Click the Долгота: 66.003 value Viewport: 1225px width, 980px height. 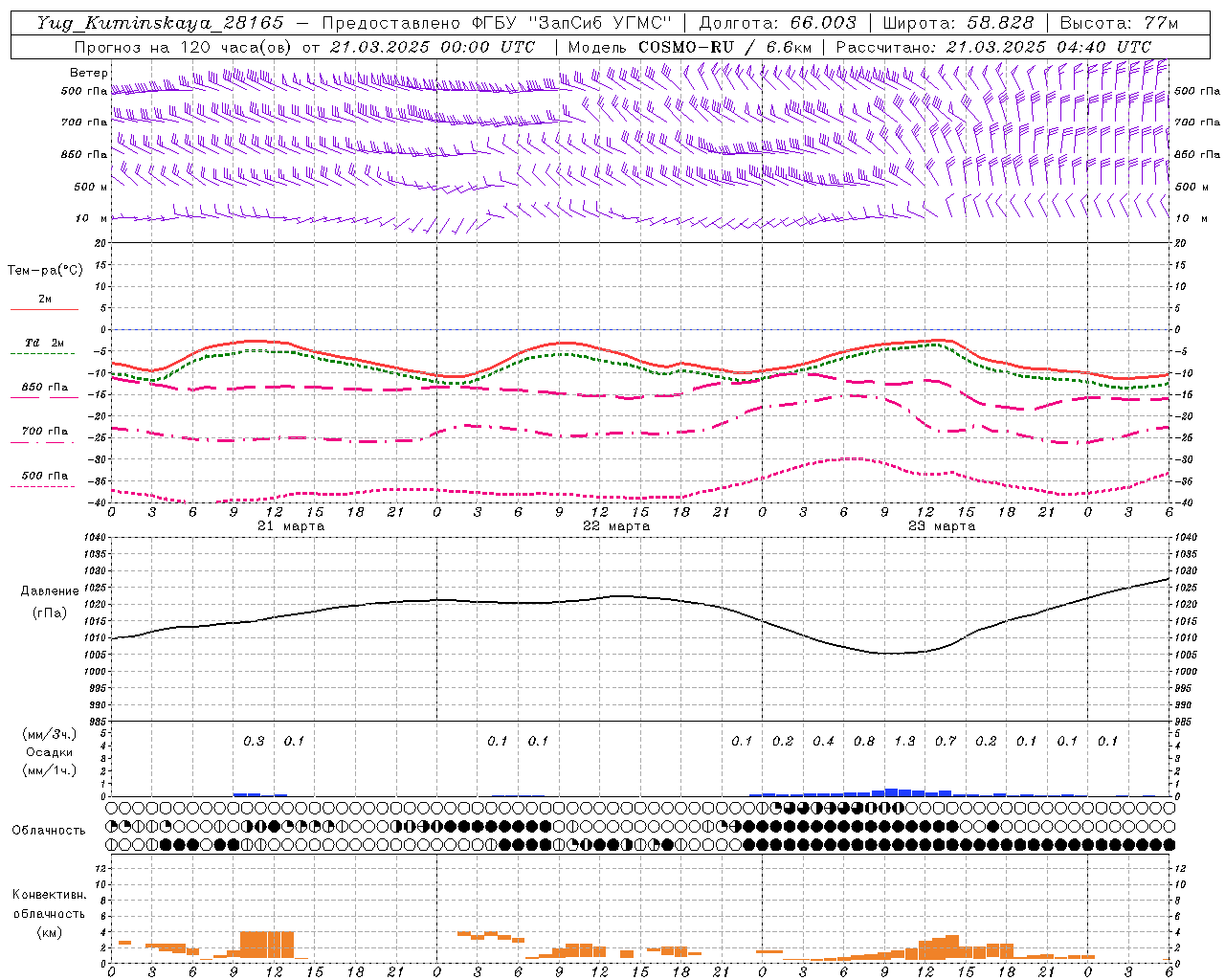click(x=777, y=23)
